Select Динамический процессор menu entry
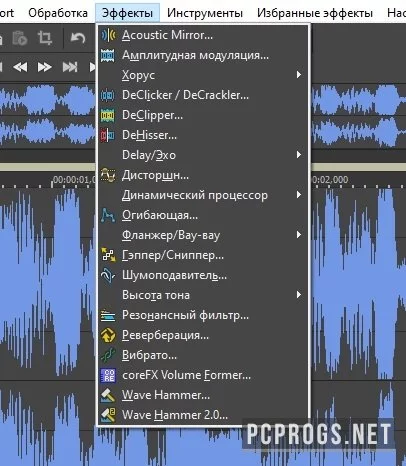The image size is (406, 466). click(x=203, y=195)
